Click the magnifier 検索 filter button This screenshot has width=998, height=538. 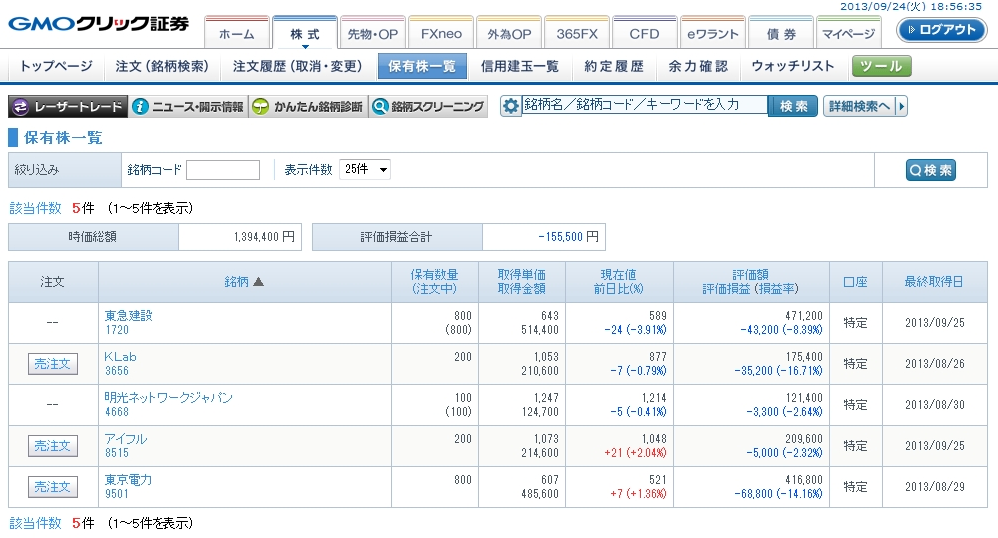(930, 170)
